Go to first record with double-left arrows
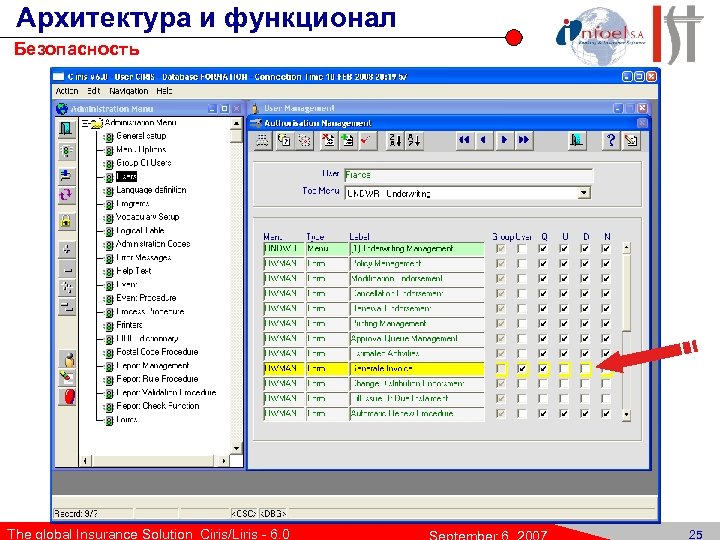This screenshot has height=540, width=720. (x=464, y=140)
